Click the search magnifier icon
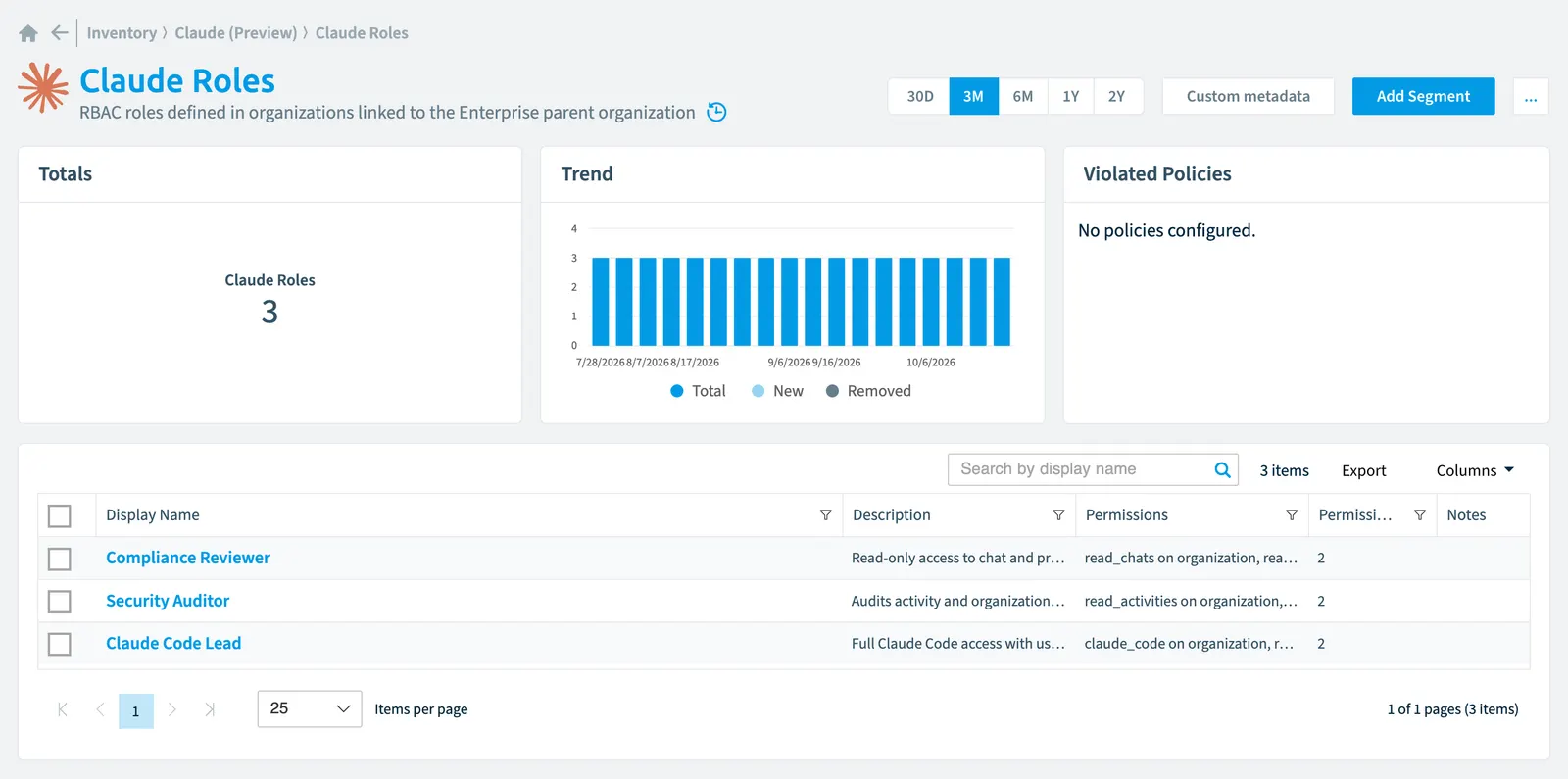Viewport: 1568px width, 779px height. [x=1222, y=469]
